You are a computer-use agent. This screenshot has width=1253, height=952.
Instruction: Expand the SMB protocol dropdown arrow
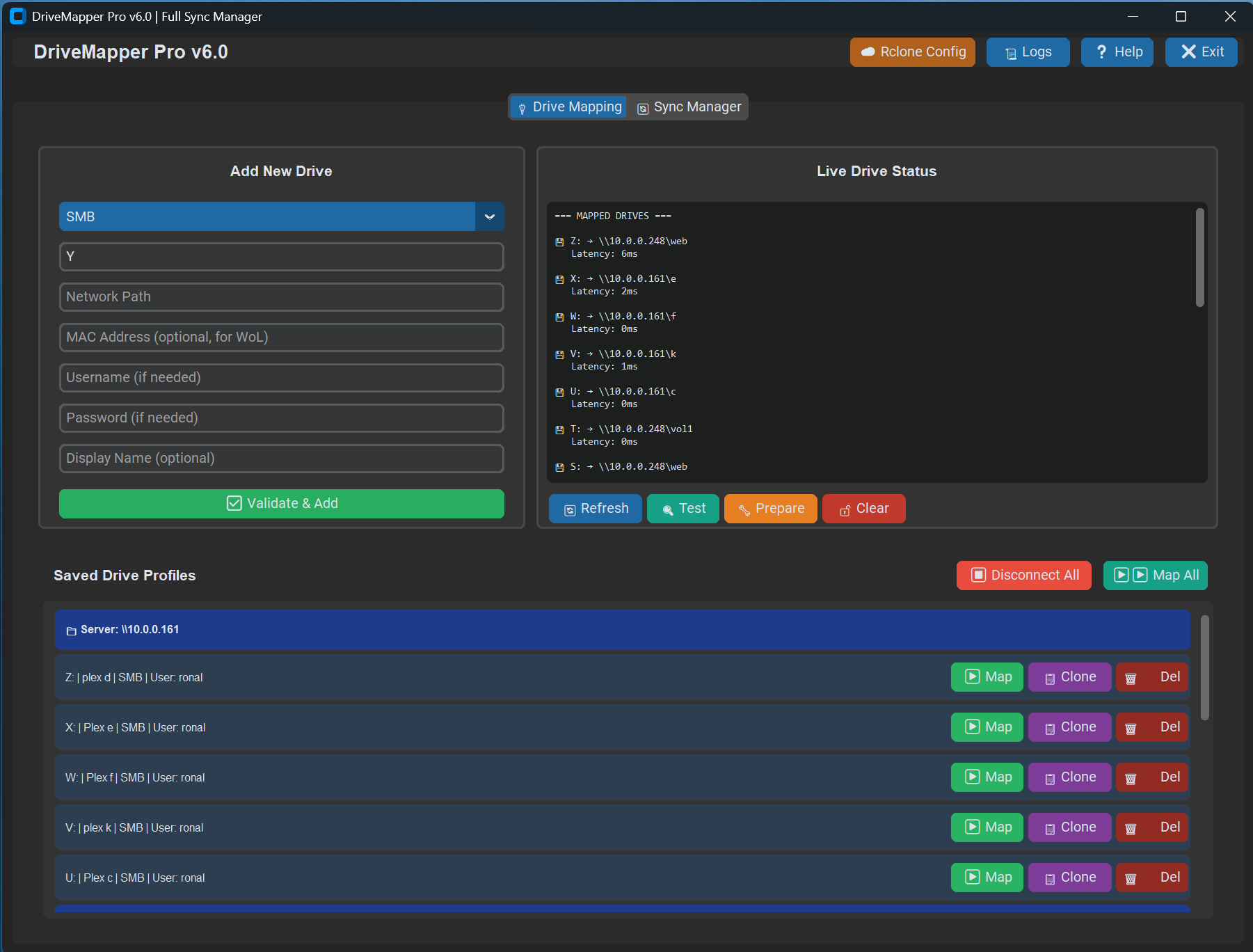click(x=490, y=216)
